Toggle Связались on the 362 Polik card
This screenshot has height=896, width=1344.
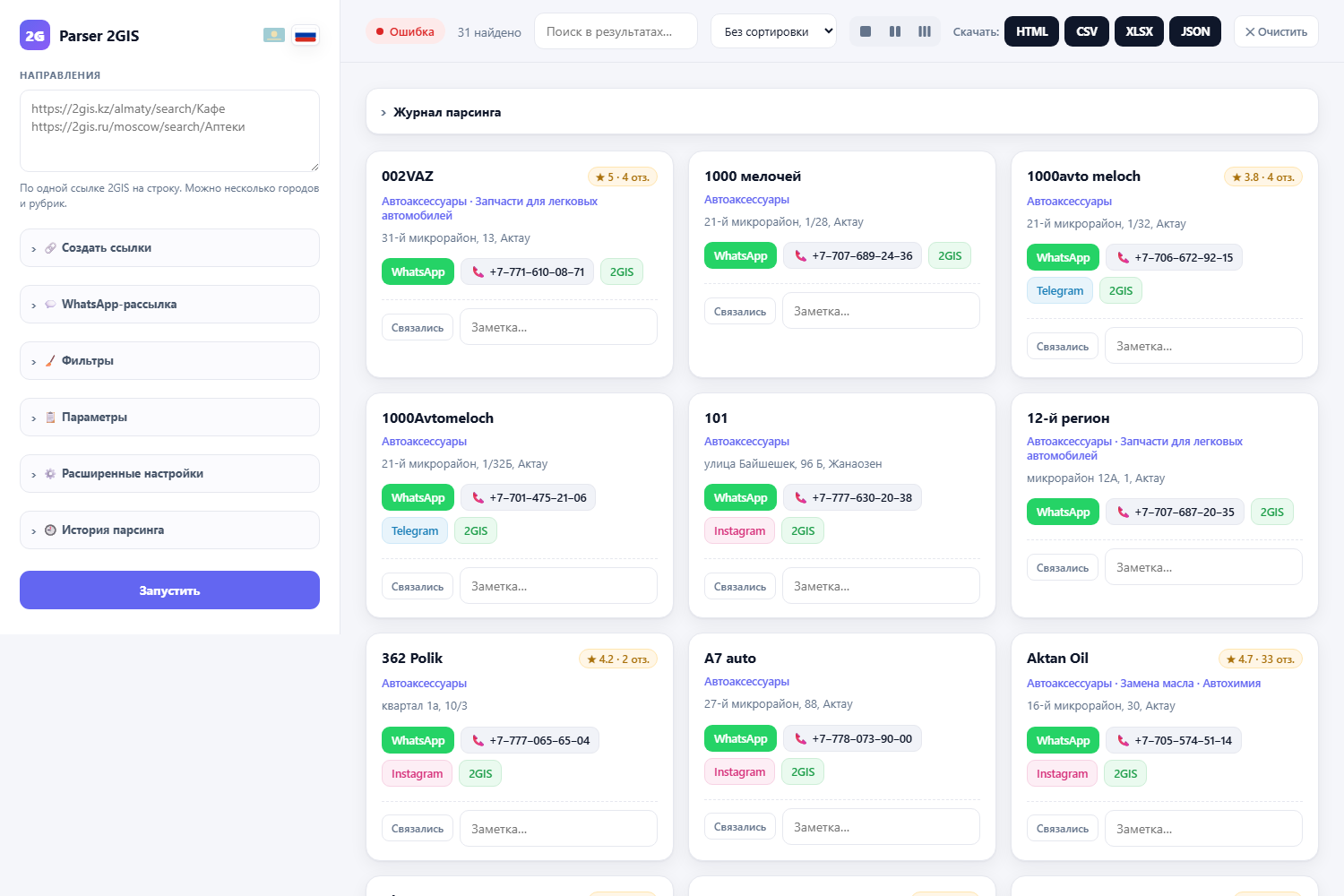[x=418, y=829]
